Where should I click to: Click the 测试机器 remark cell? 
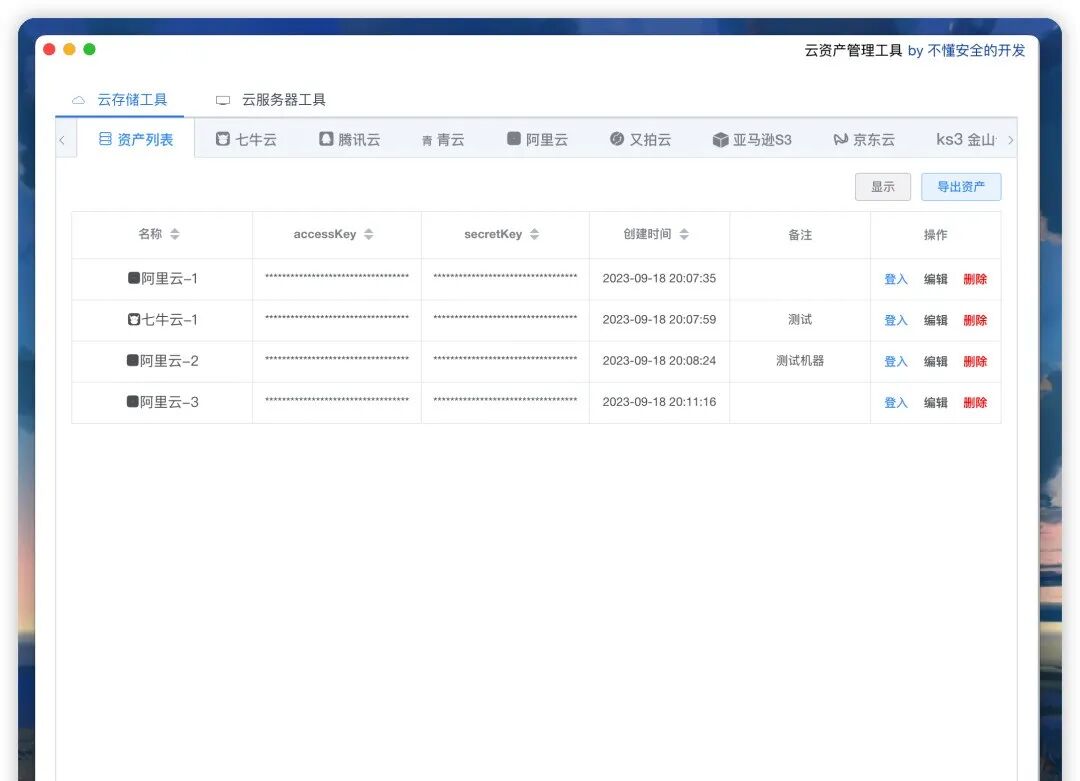click(x=800, y=360)
